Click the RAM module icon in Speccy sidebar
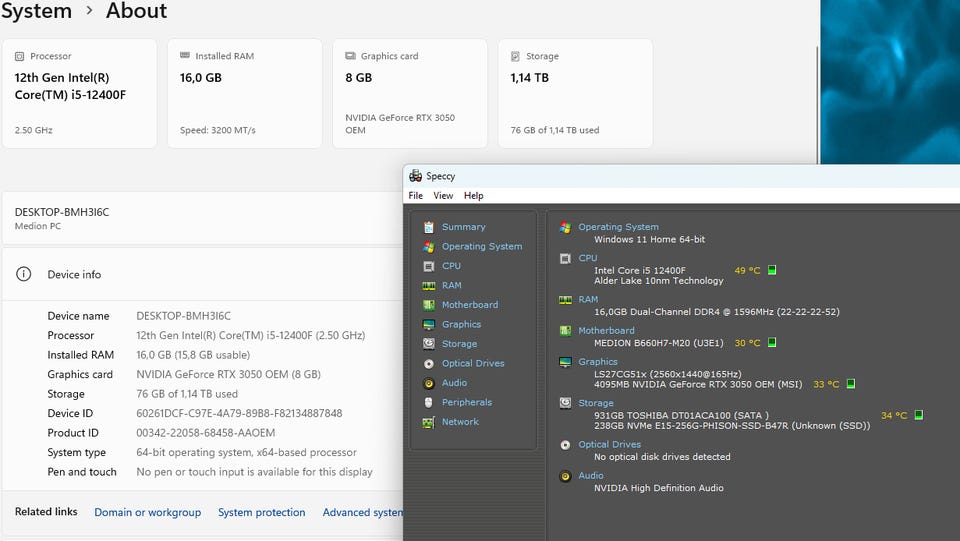Image resolution: width=960 pixels, height=541 pixels. (429, 286)
